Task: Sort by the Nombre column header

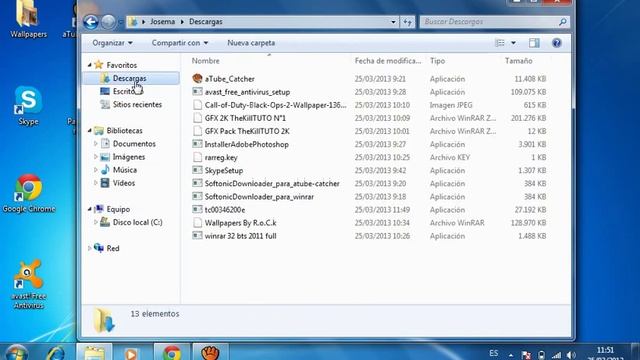Action: coord(269,61)
